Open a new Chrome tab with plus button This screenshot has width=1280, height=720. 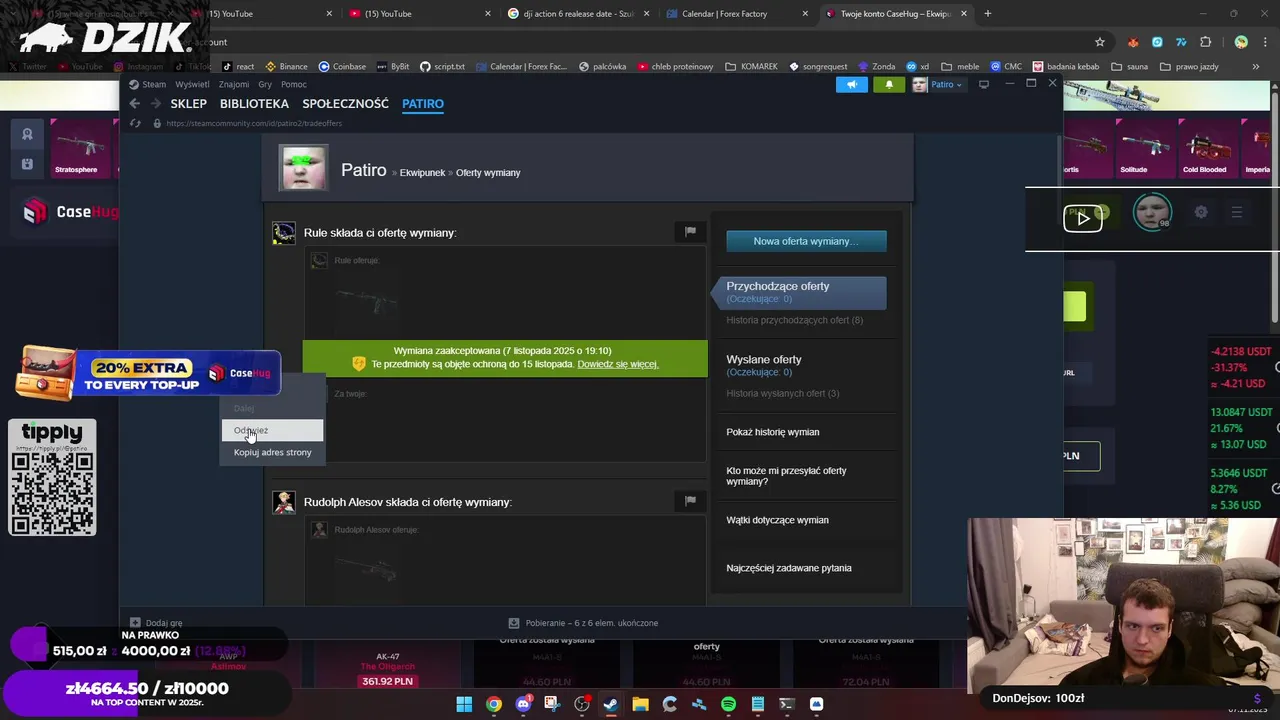(988, 13)
